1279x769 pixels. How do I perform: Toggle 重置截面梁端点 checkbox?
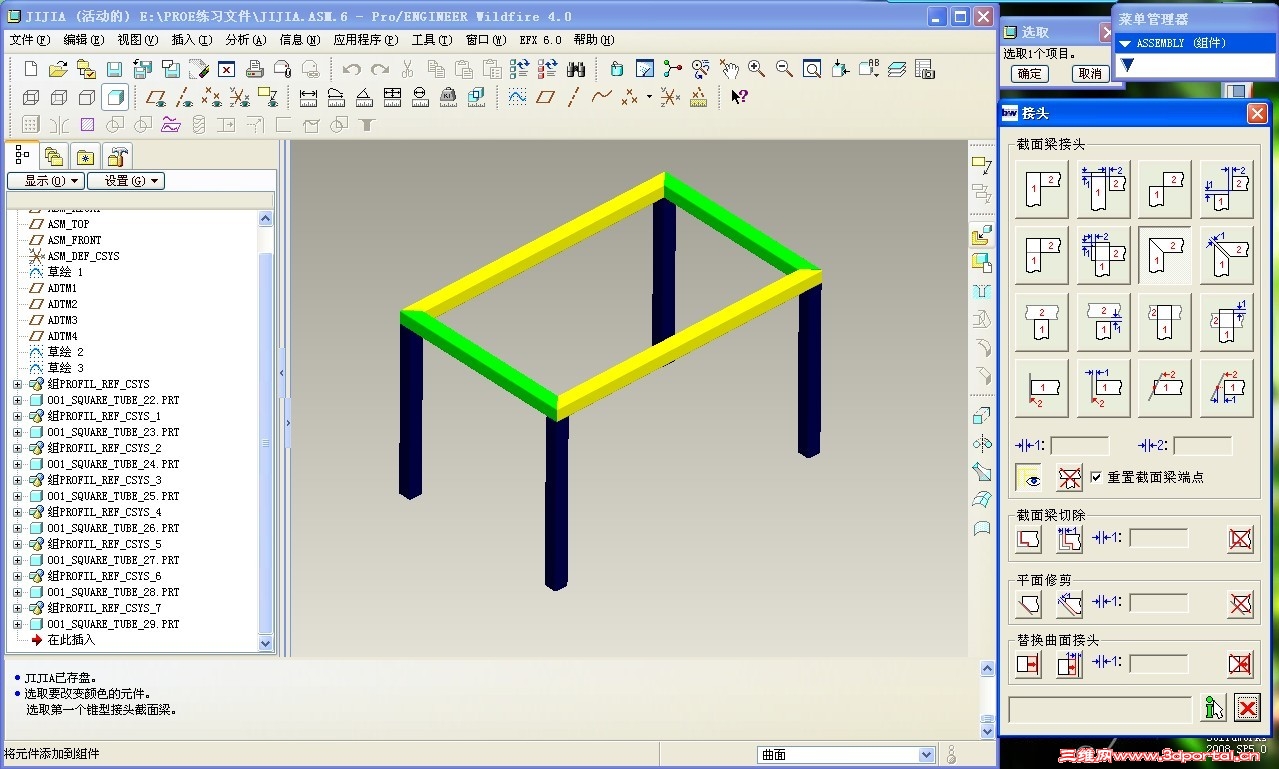coord(1096,477)
